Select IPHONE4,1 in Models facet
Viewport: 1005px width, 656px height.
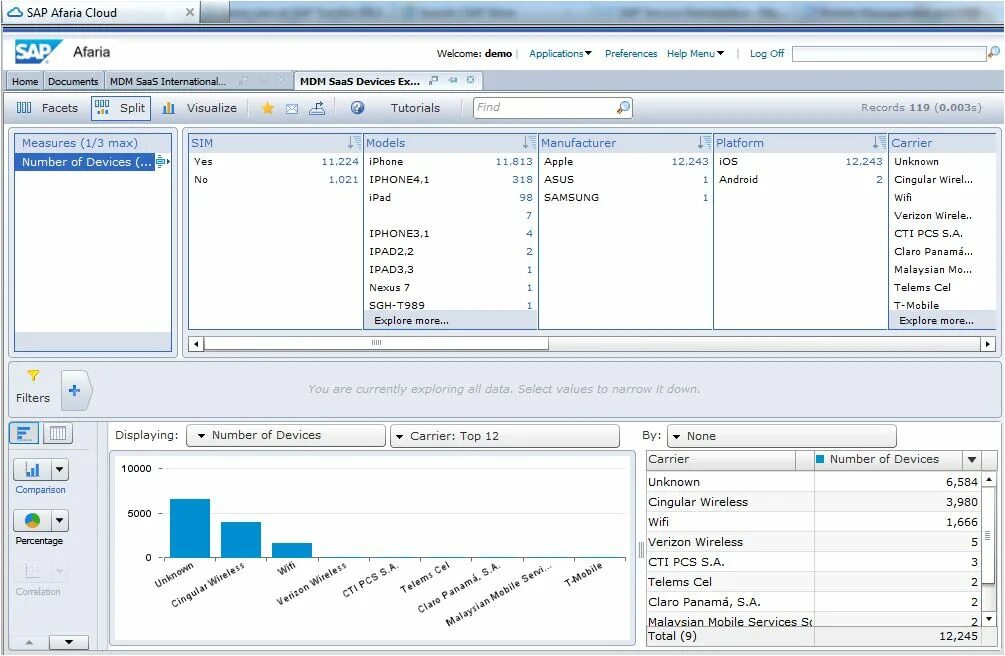coord(450,180)
